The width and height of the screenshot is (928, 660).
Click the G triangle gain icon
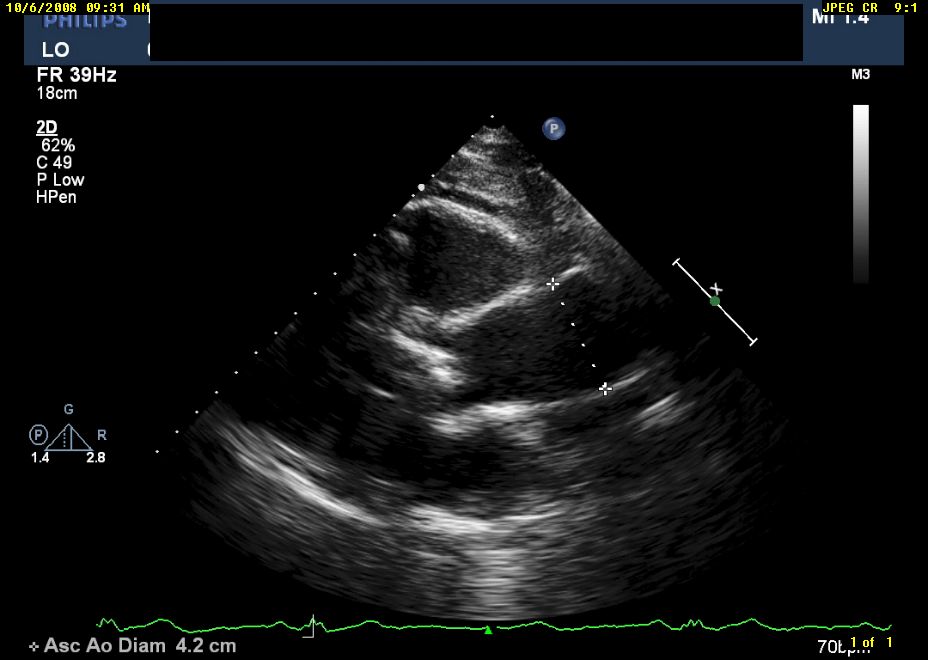68,436
